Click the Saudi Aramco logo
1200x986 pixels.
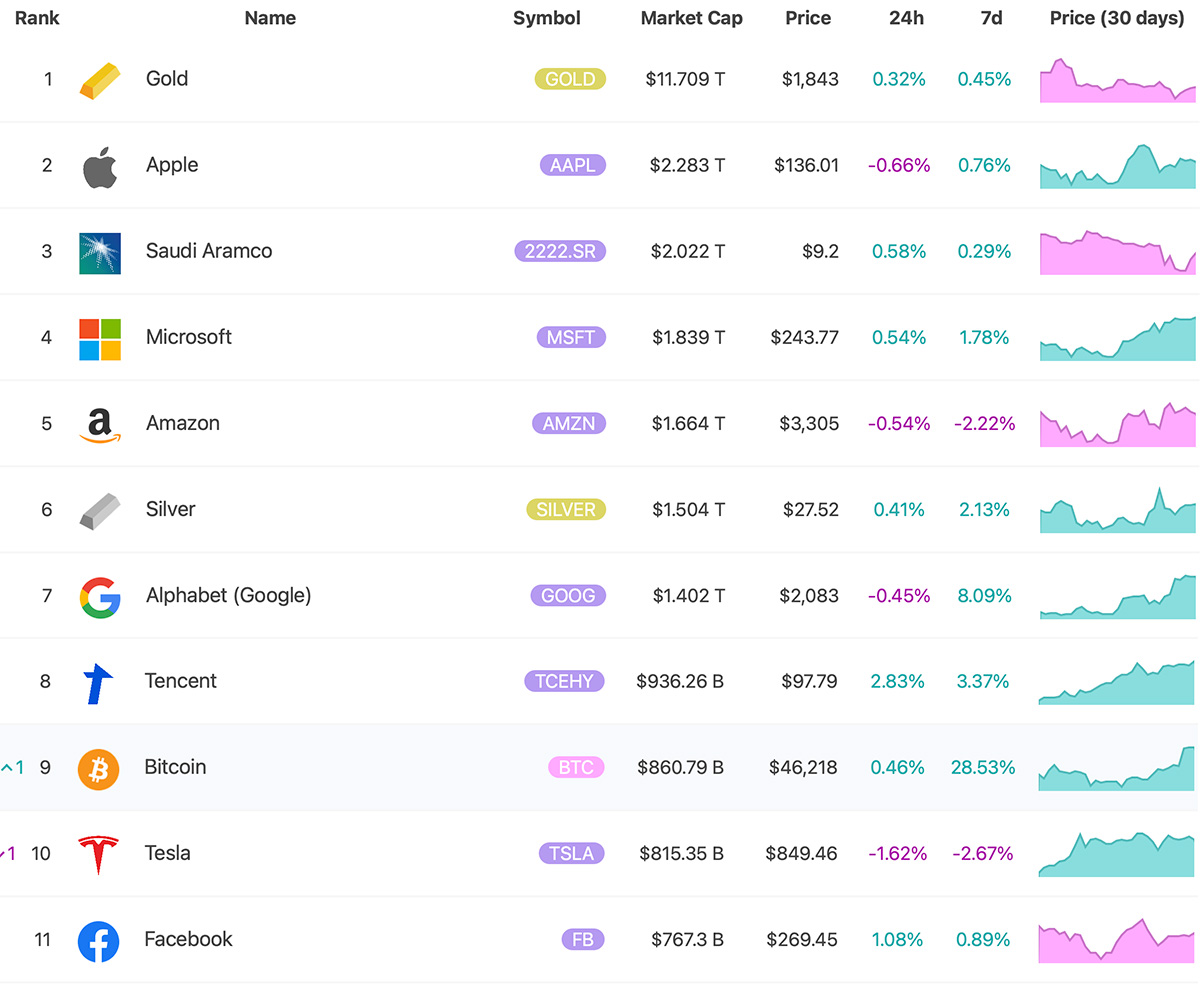pos(100,253)
